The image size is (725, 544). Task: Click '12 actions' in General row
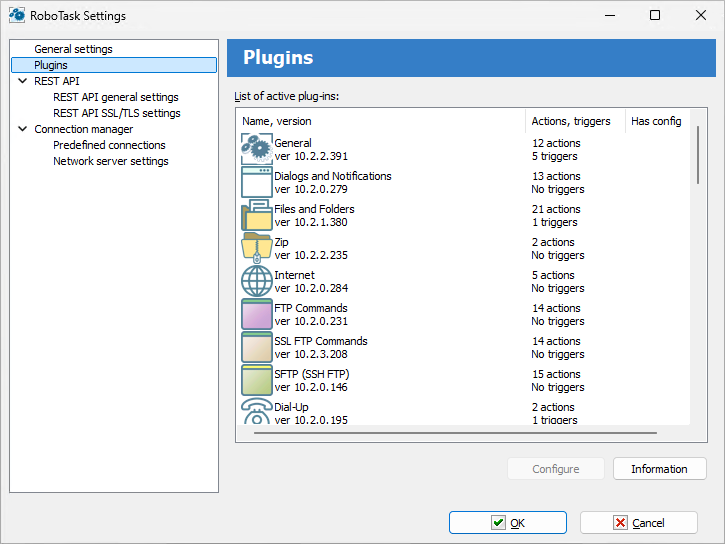tap(556, 143)
